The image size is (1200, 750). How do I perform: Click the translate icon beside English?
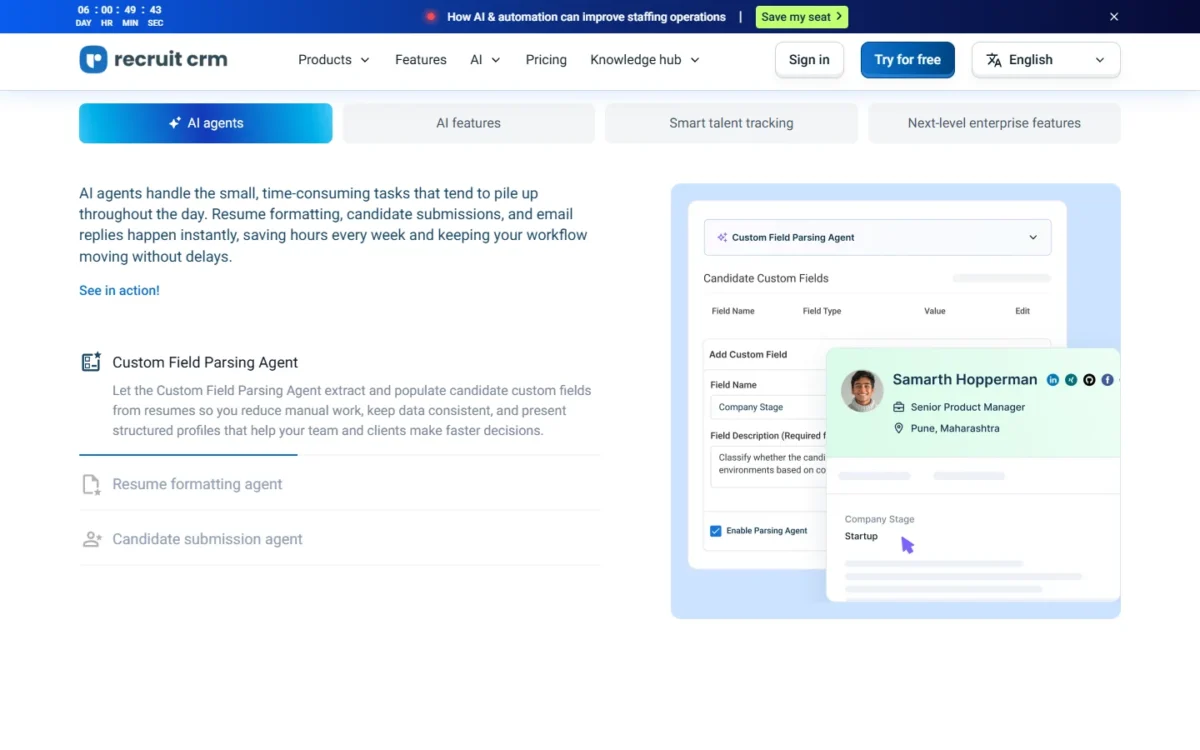(x=994, y=60)
